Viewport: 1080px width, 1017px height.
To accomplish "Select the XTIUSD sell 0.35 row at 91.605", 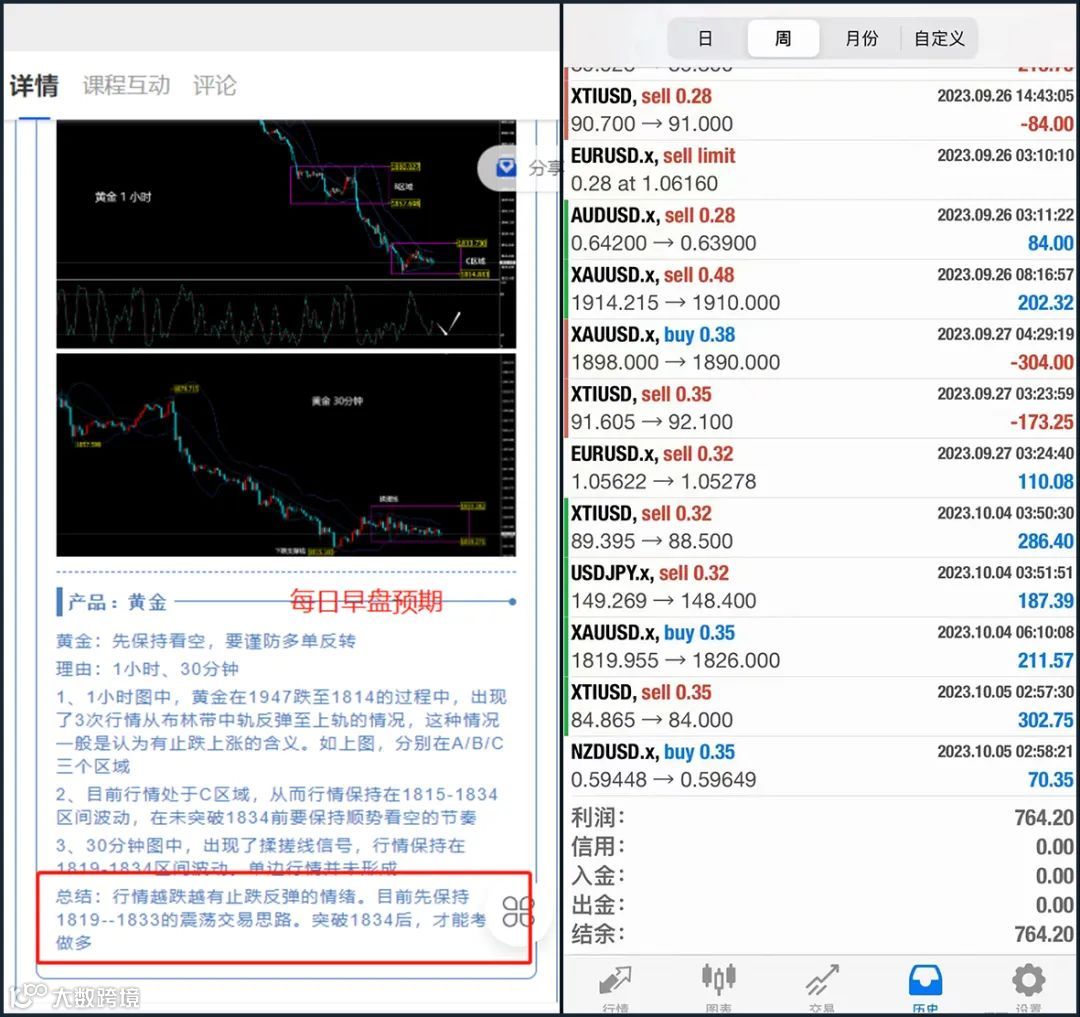I will click(x=822, y=408).
